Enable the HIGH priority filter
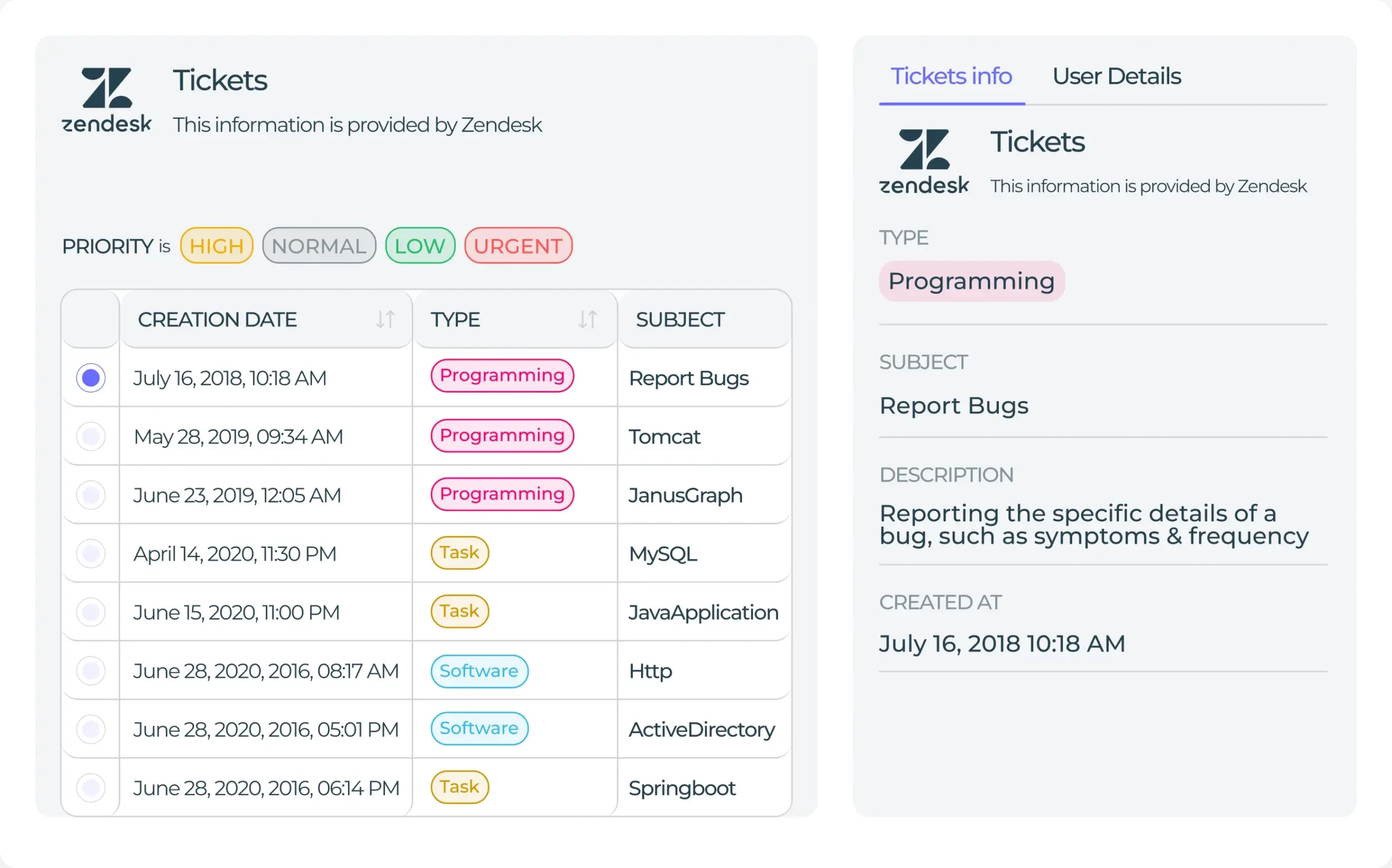 coord(216,246)
